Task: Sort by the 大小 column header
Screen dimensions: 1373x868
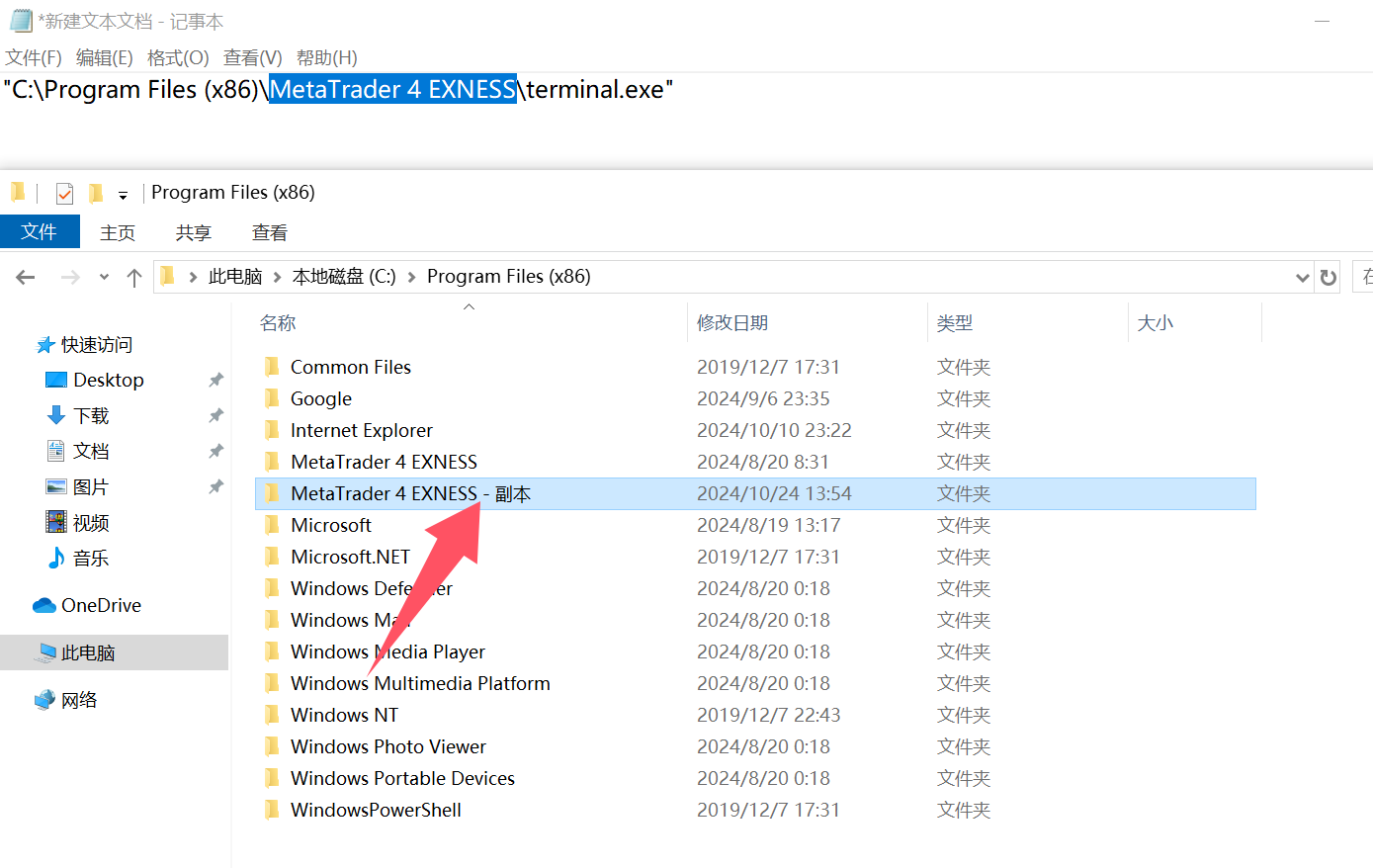Action: coord(1156,322)
